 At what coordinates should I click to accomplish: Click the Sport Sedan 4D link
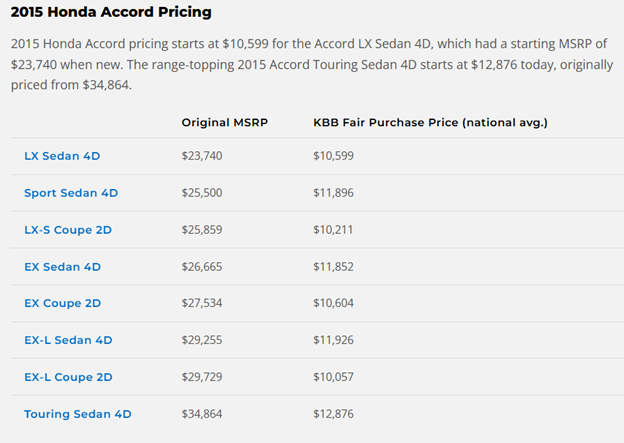[70, 193]
